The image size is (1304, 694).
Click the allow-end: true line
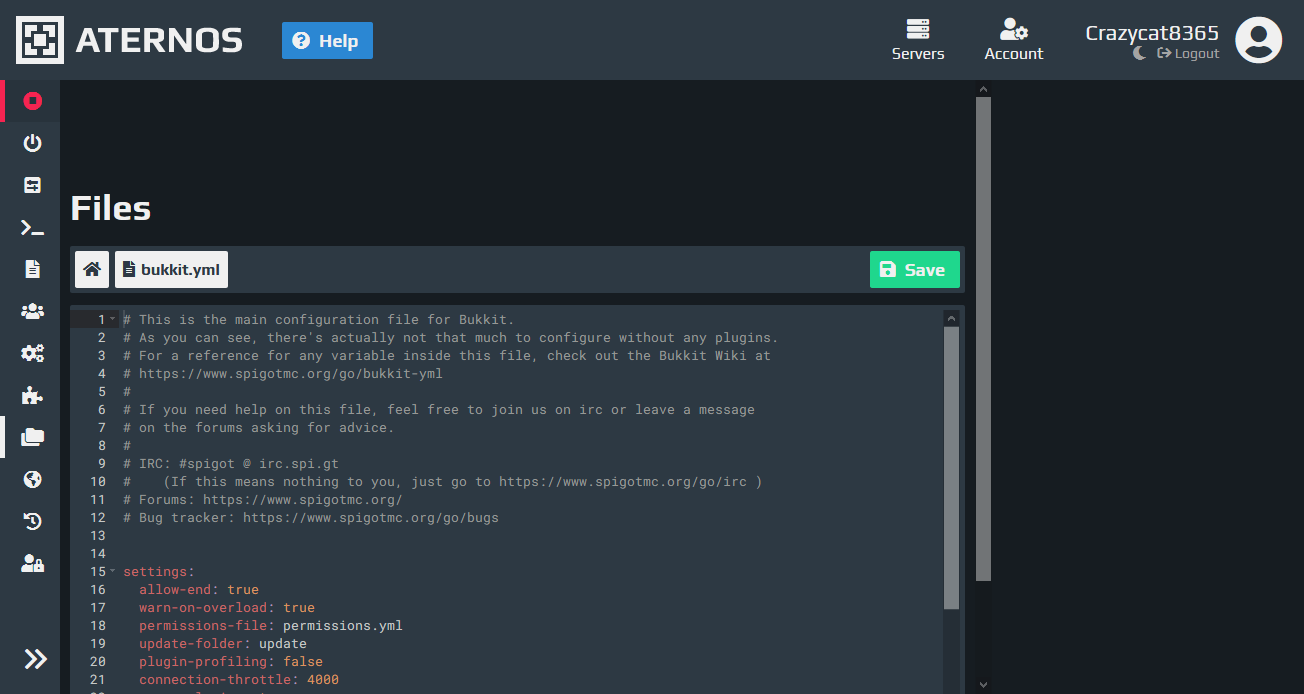pyautogui.click(x=199, y=590)
